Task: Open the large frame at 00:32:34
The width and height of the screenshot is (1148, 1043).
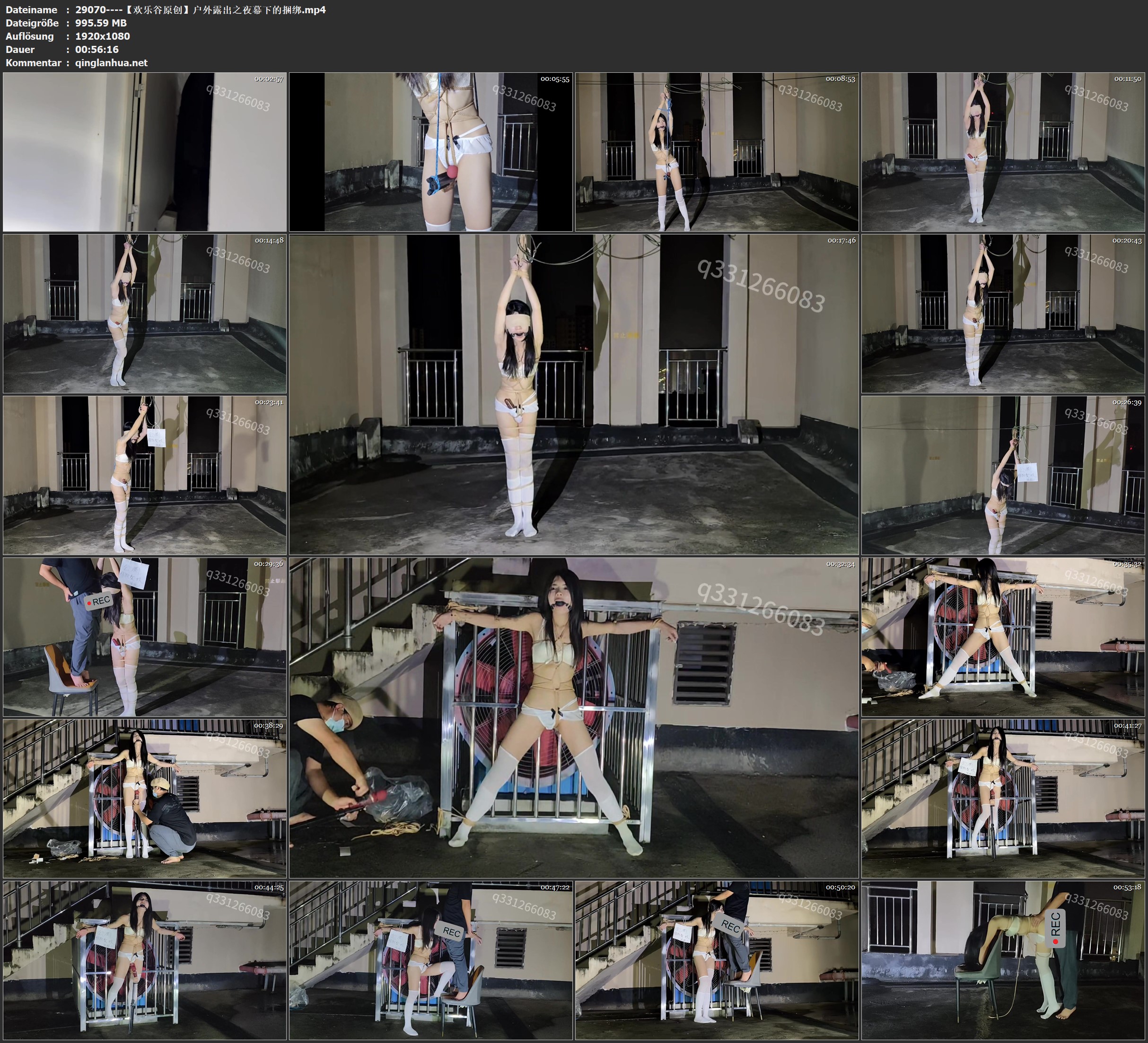Action: click(x=573, y=718)
